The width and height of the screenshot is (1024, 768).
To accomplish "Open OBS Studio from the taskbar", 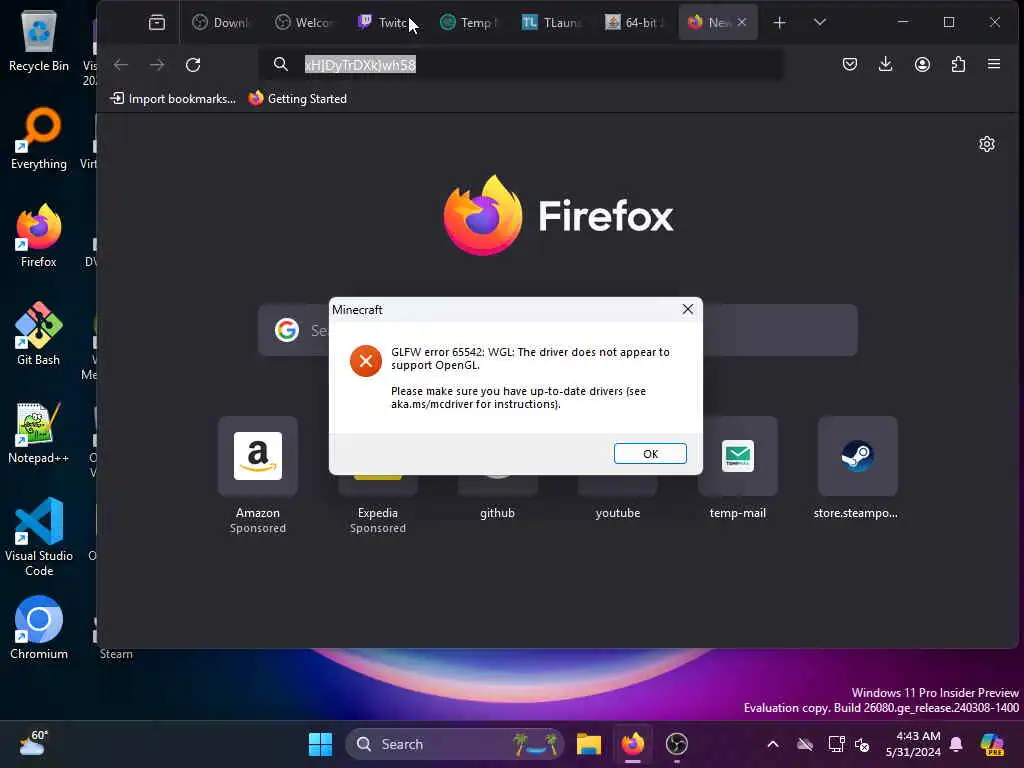I will point(677,744).
